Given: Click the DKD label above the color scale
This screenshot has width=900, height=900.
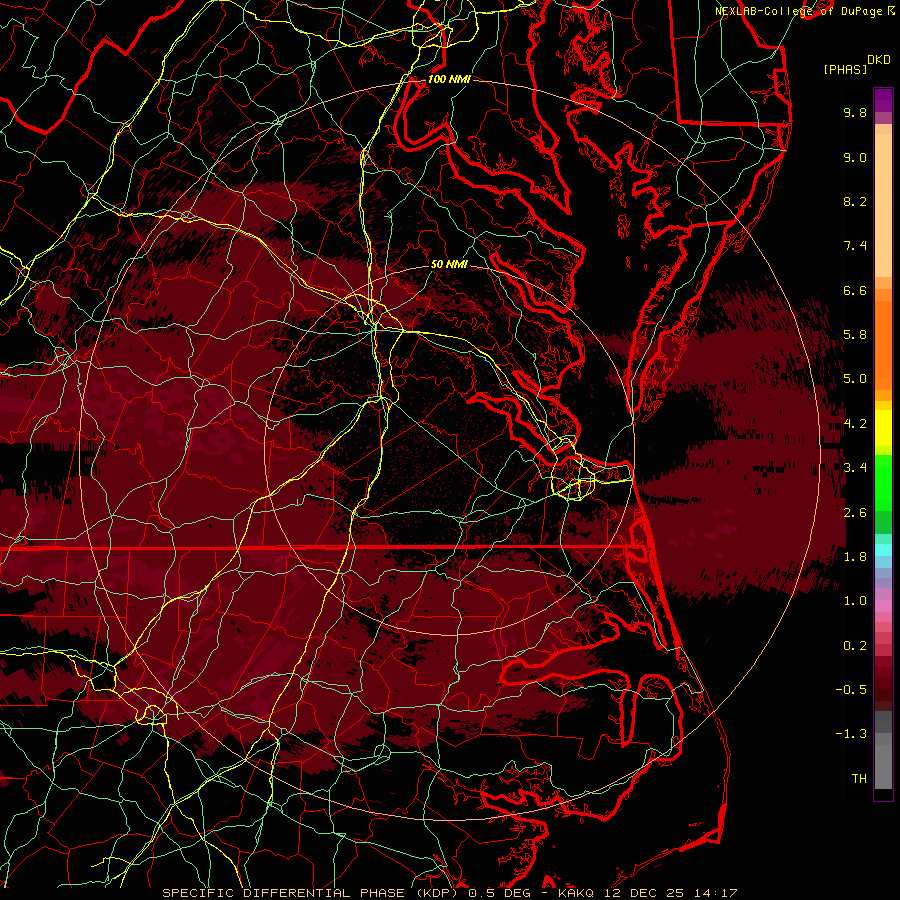Looking at the screenshot, I should [x=879, y=60].
